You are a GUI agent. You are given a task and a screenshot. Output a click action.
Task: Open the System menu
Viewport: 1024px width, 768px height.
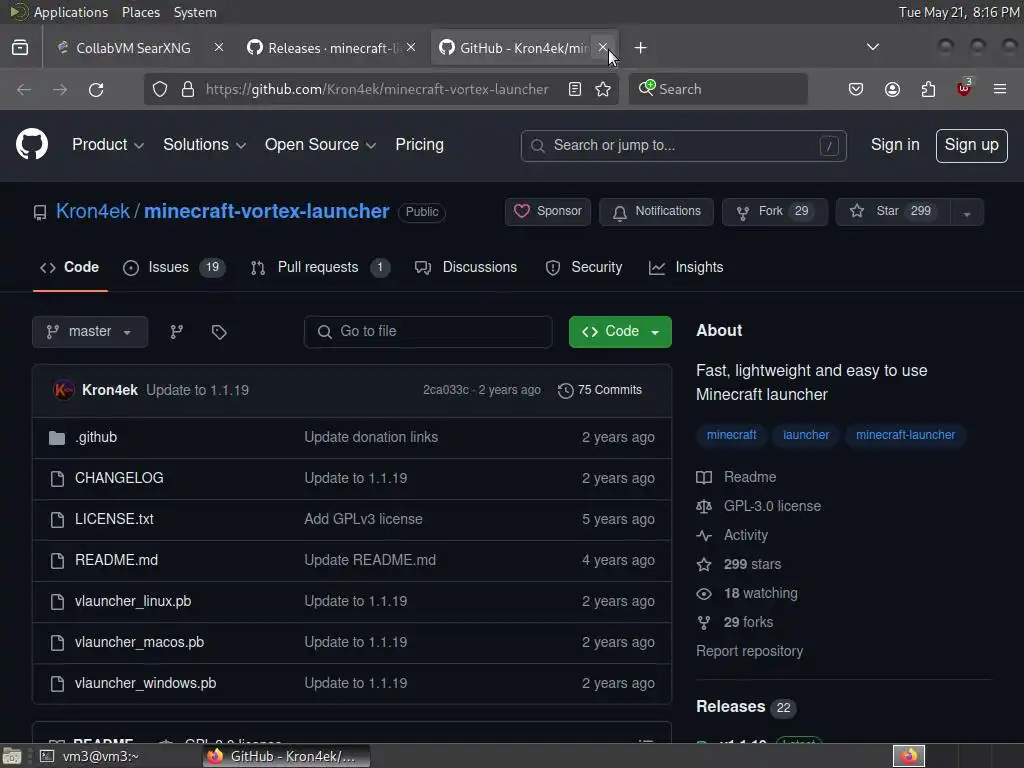click(x=195, y=12)
